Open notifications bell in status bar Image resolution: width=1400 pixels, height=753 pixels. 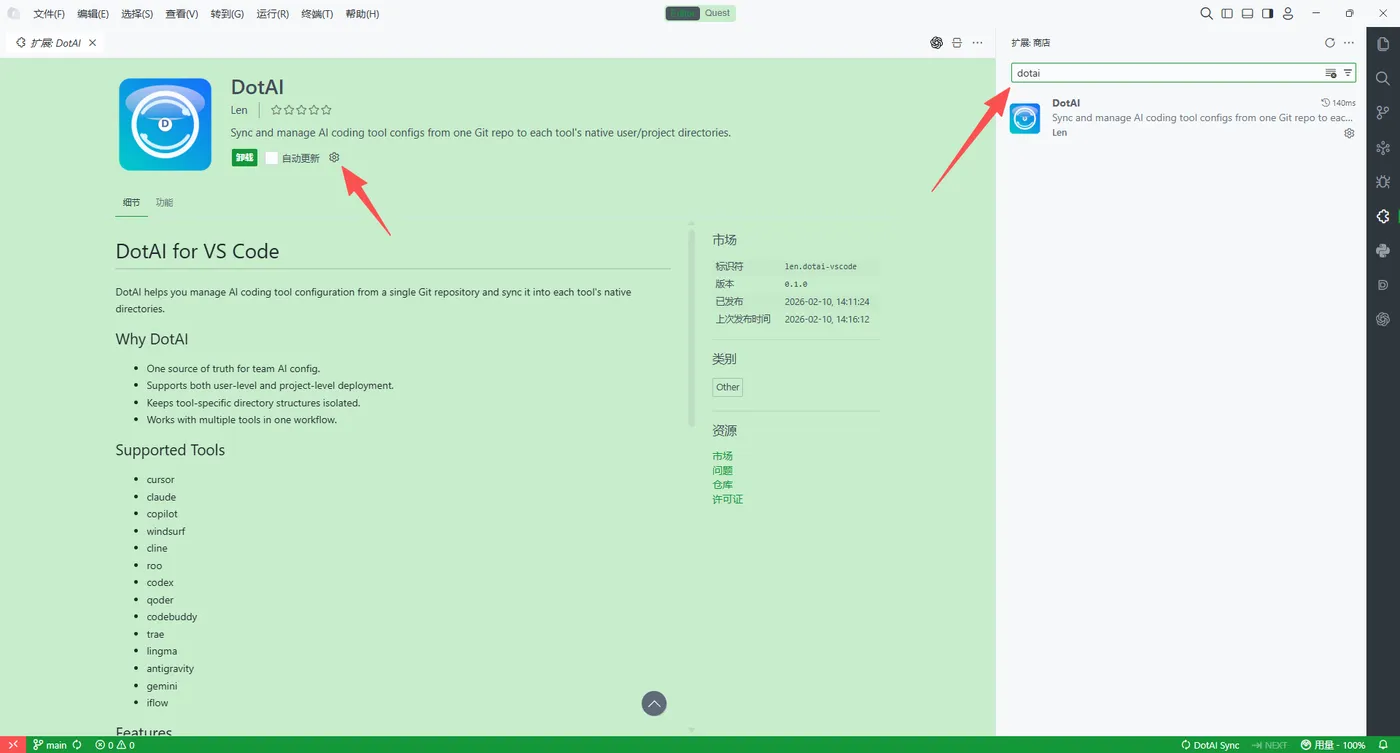click(x=1384, y=745)
